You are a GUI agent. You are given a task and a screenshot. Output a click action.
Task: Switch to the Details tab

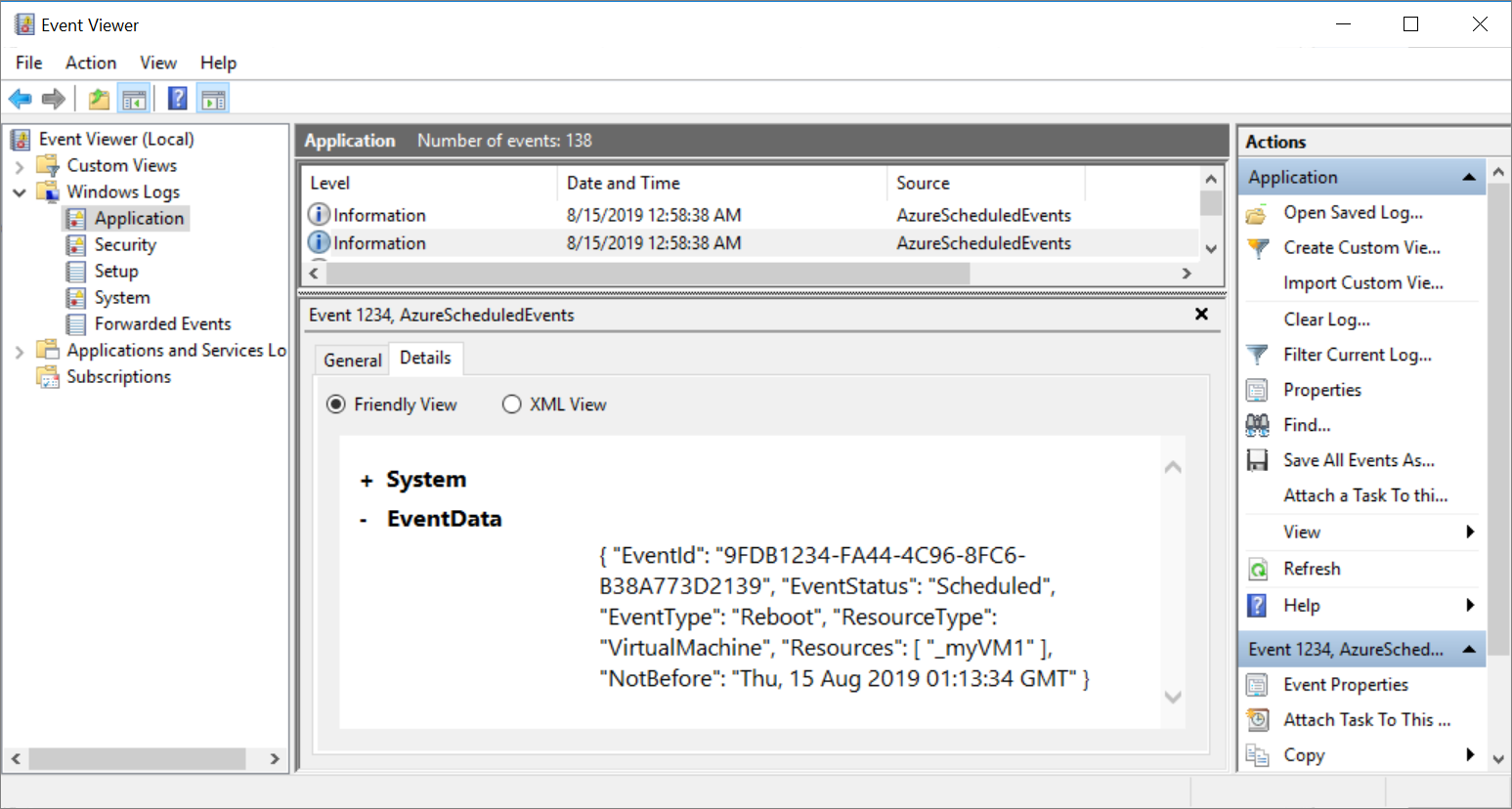pyautogui.click(x=426, y=358)
